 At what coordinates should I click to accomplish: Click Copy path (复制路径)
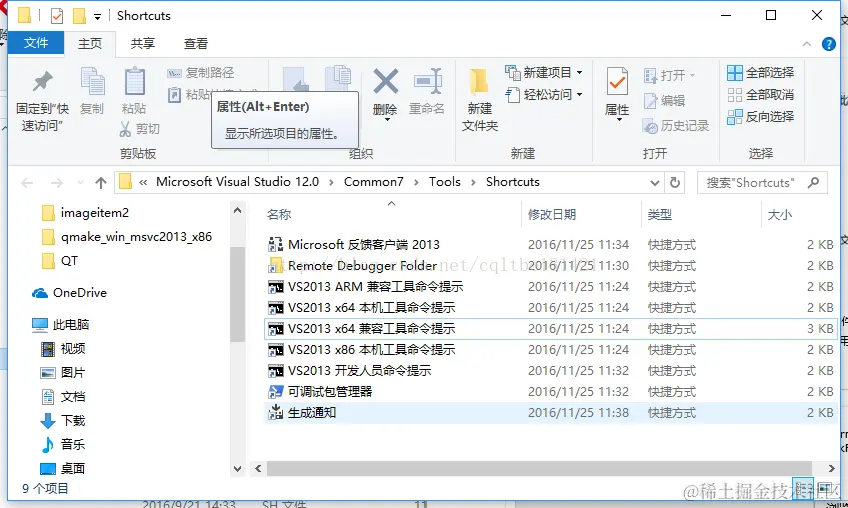pos(201,72)
